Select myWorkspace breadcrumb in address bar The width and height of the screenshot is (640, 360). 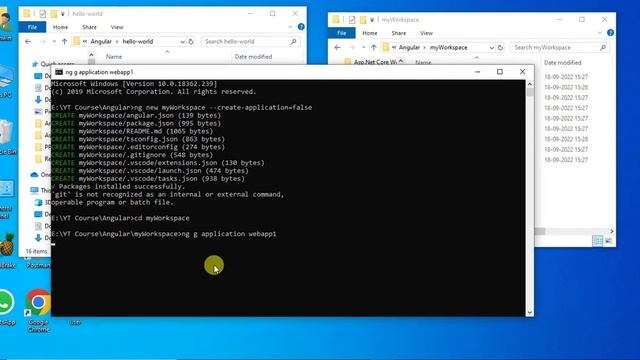click(x=448, y=47)
